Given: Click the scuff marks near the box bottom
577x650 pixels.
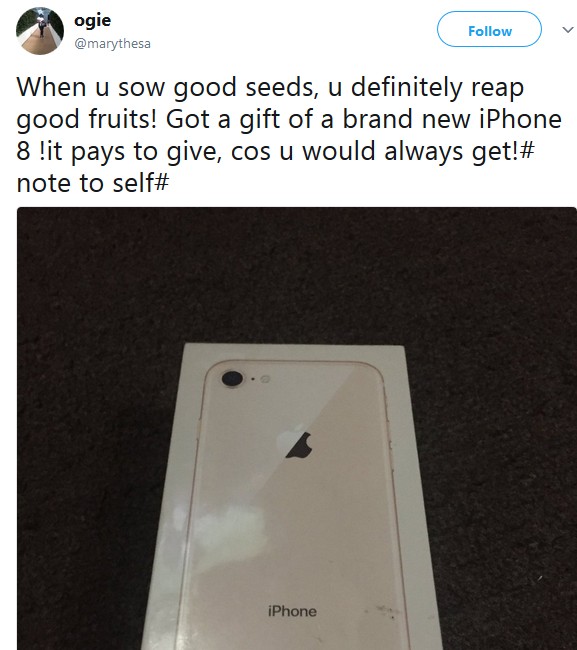Looking at the screenshot, I should click(383, 611).
